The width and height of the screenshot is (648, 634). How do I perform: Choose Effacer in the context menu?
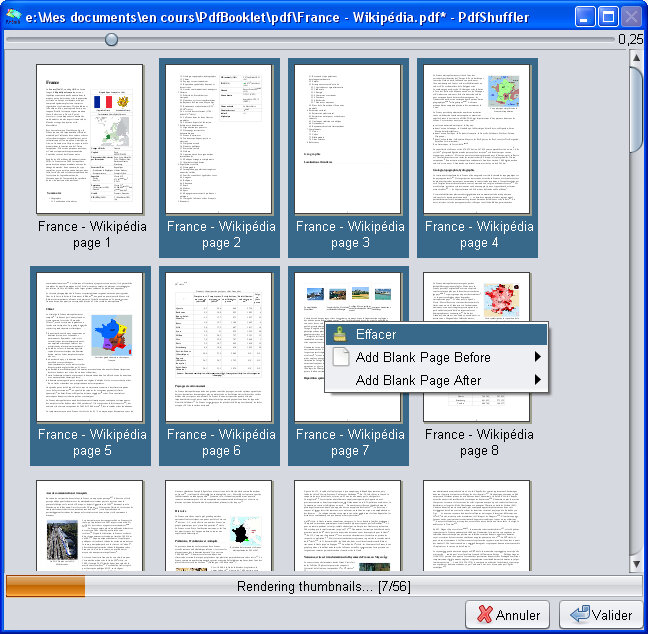tap(436, 334)
